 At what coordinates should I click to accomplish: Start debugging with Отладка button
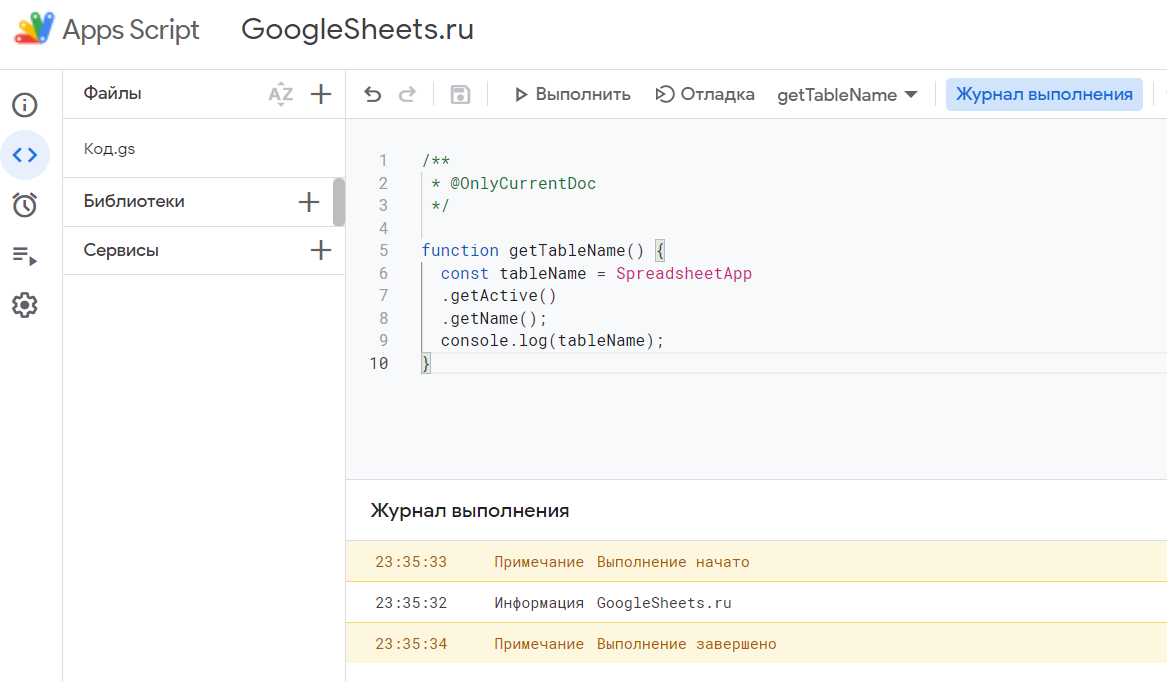tap(705, 95)
